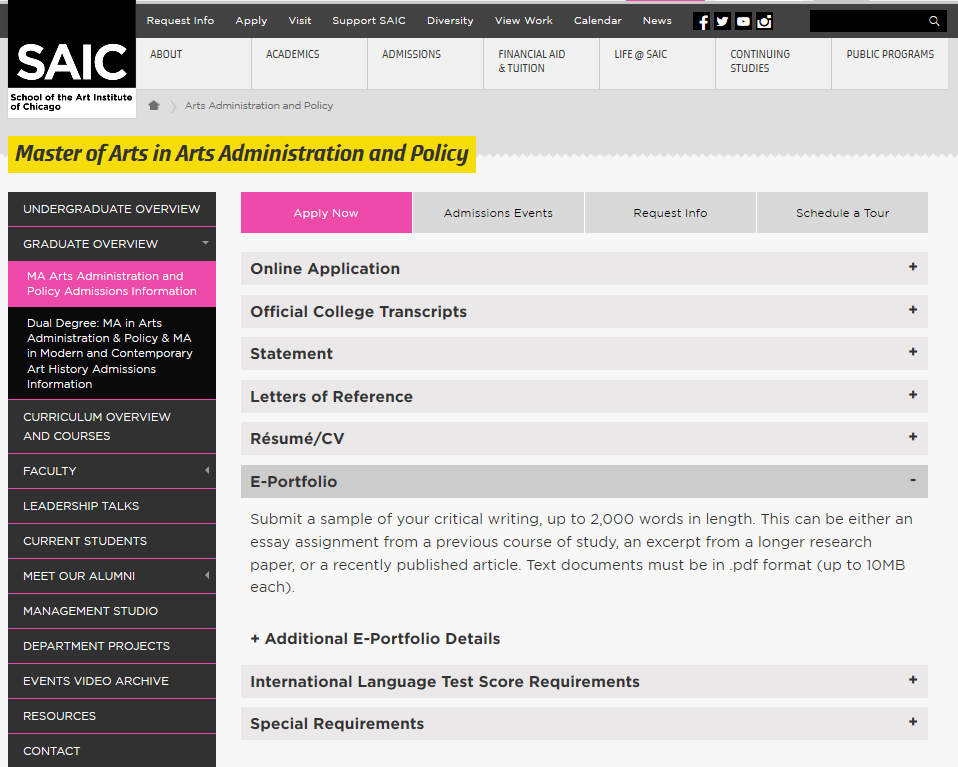Click the pink Apply Now button
The height and width of the screenshot is (767, 958).
coord(326,213)
